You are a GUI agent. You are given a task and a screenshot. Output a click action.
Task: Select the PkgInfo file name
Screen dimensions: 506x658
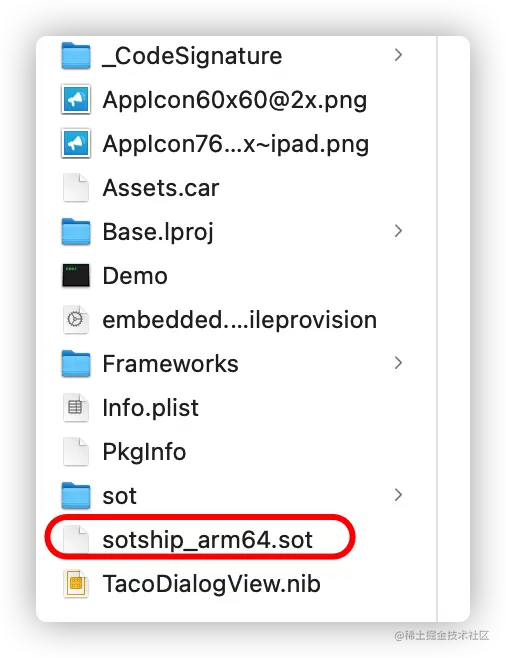(x=144, y=452)
